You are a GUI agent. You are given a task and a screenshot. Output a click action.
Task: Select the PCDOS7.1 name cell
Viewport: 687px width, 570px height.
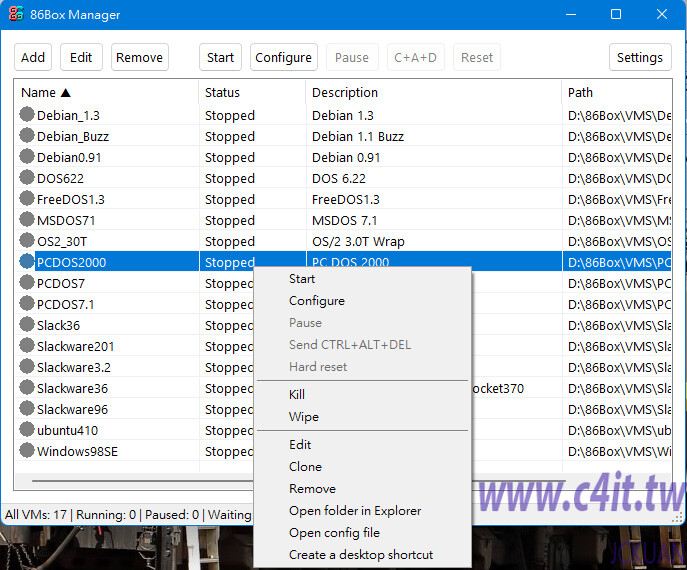tap(66, 304)
